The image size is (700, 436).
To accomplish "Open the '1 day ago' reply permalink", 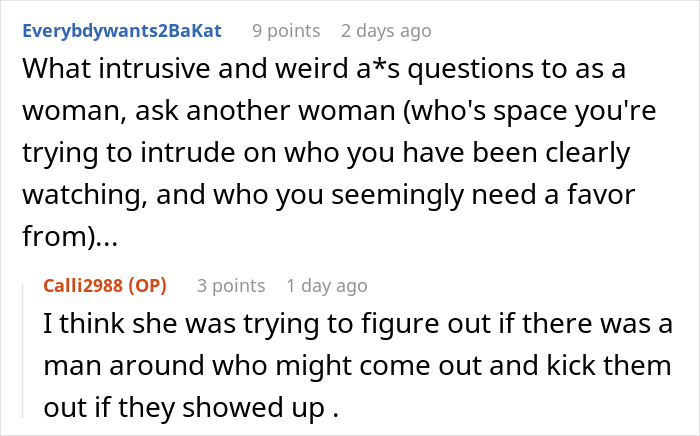I will (327, 286).
